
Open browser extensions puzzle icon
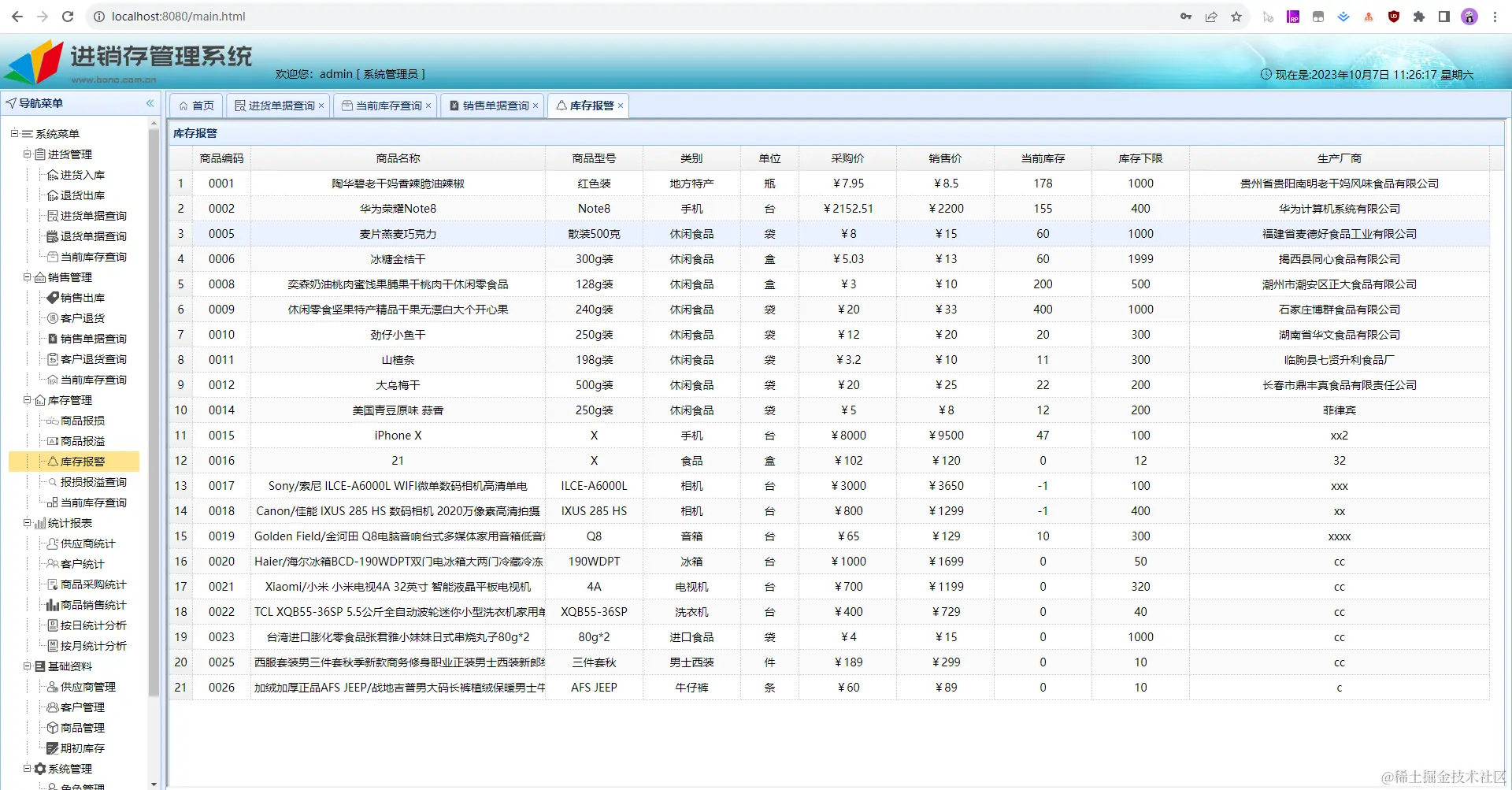click(1419, 17)
